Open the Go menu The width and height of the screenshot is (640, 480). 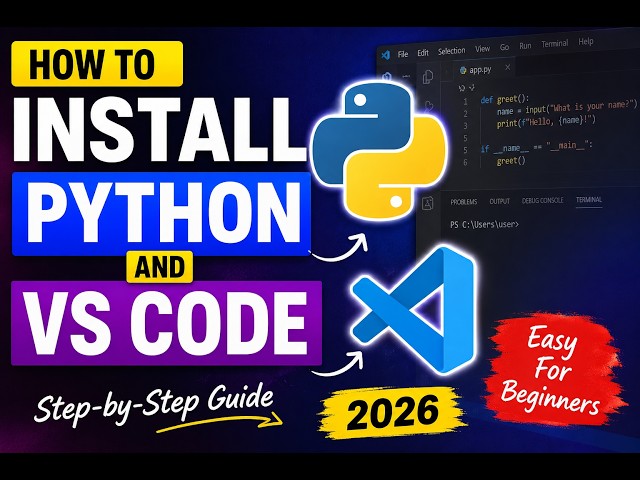[504, 47]
